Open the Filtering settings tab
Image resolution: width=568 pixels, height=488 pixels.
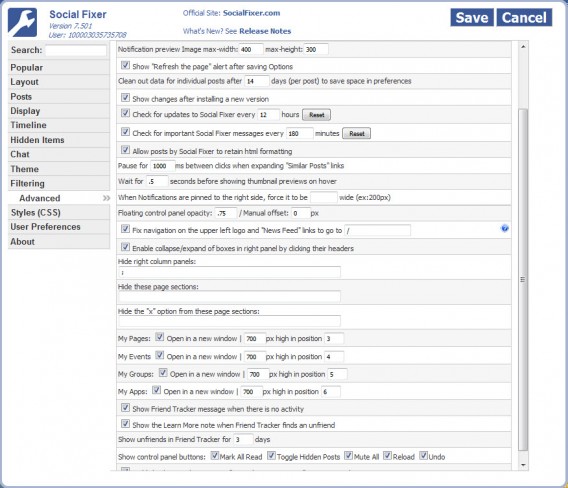pyautogui.click(x=59, y=183)
